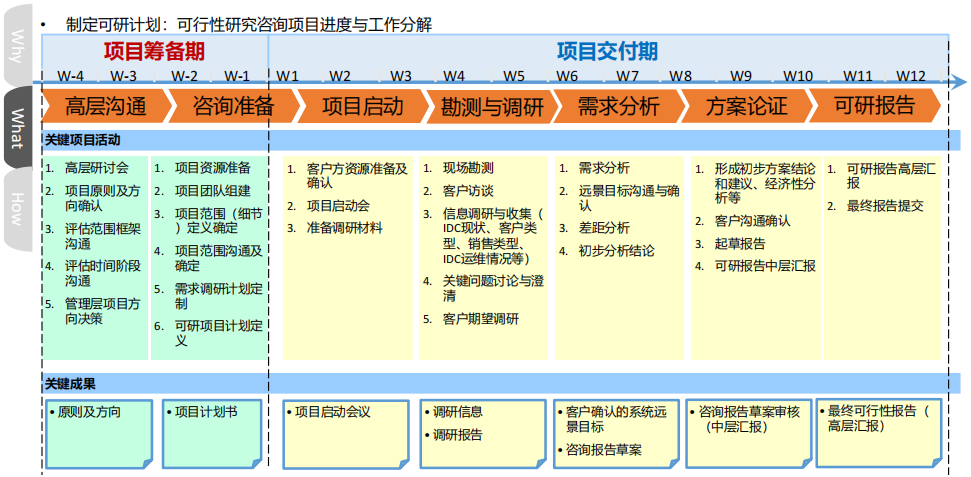This screenshot has width=971, height=477.
Task: Click the 原则及方向 deliverable note
Action: coord(98,434)
